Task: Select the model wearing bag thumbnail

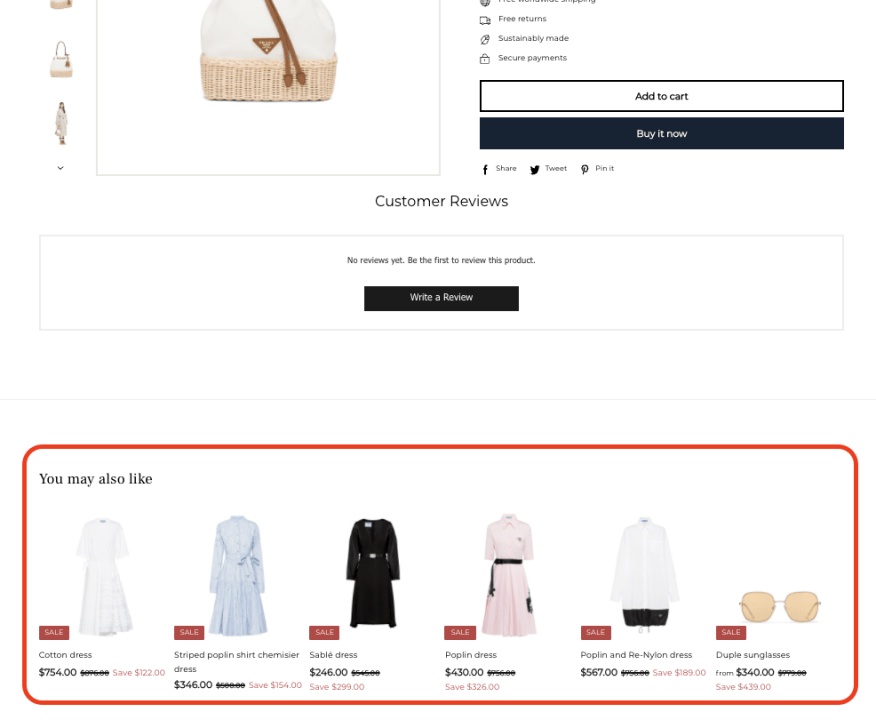Action: [x=61, y=123]
